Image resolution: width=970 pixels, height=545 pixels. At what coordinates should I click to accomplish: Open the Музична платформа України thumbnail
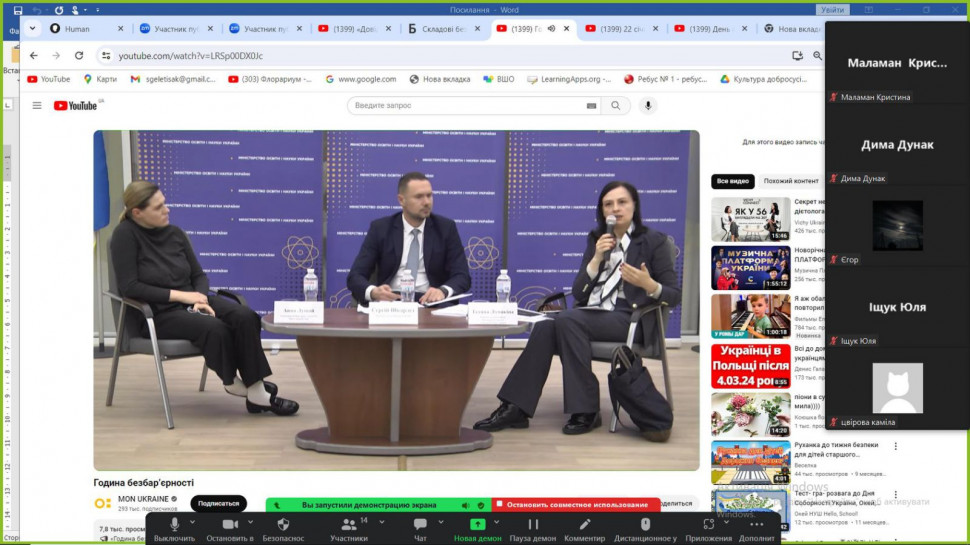750,268
